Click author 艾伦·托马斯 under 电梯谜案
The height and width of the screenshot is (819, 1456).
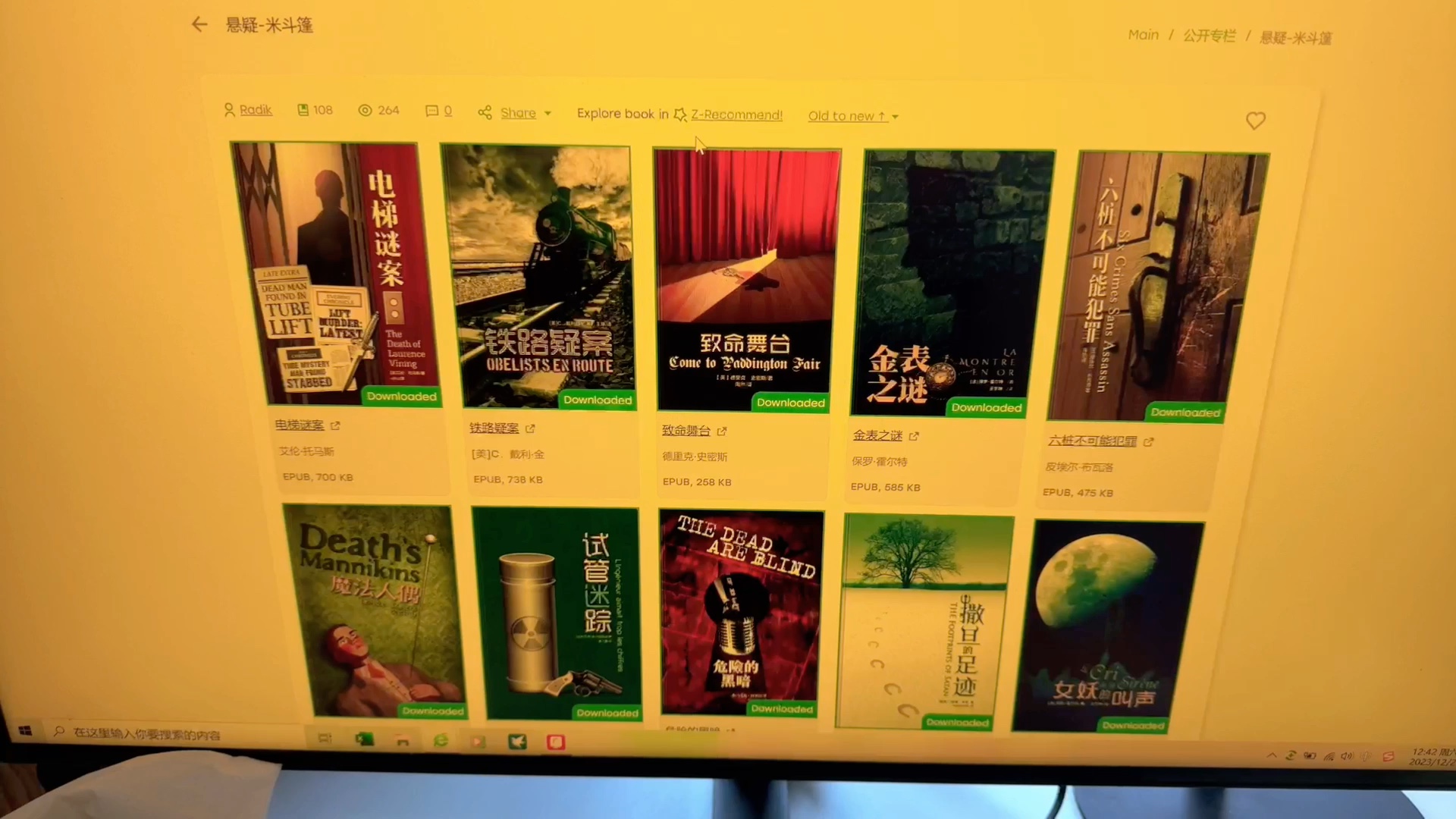306,451
